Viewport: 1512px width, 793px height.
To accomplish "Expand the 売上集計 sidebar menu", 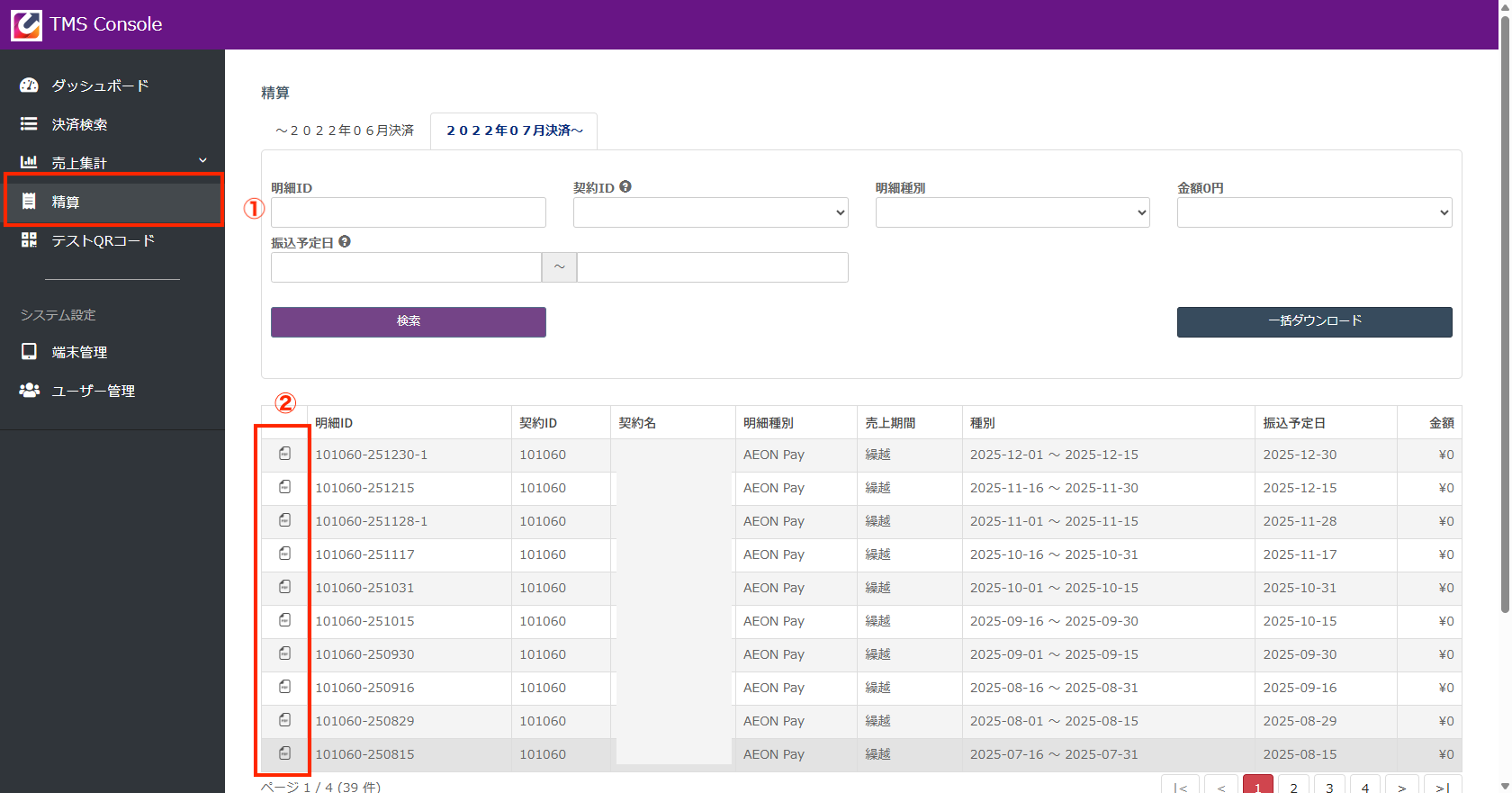I will coord(112,163).
